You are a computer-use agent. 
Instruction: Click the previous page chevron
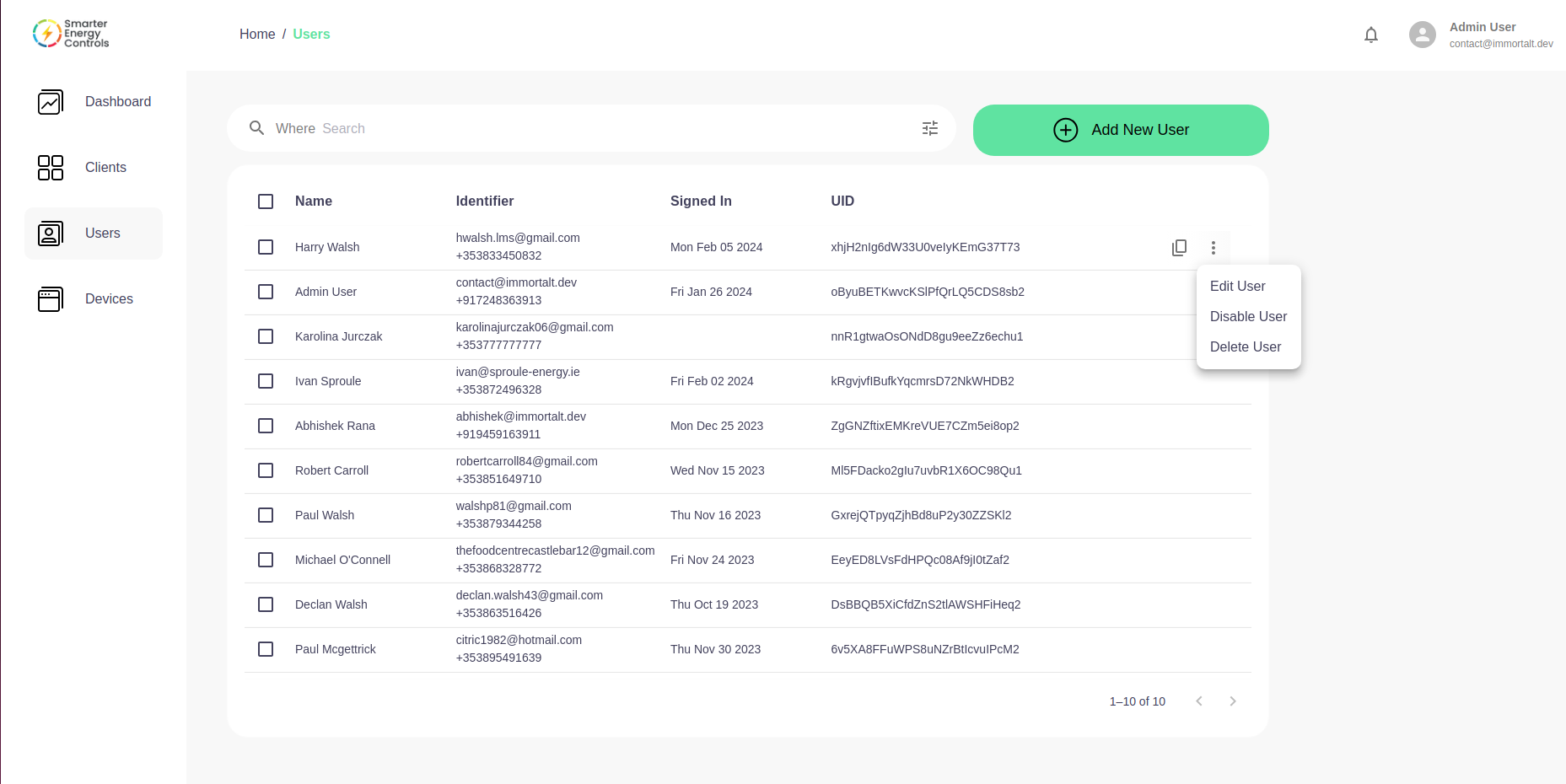point(1198,701)
